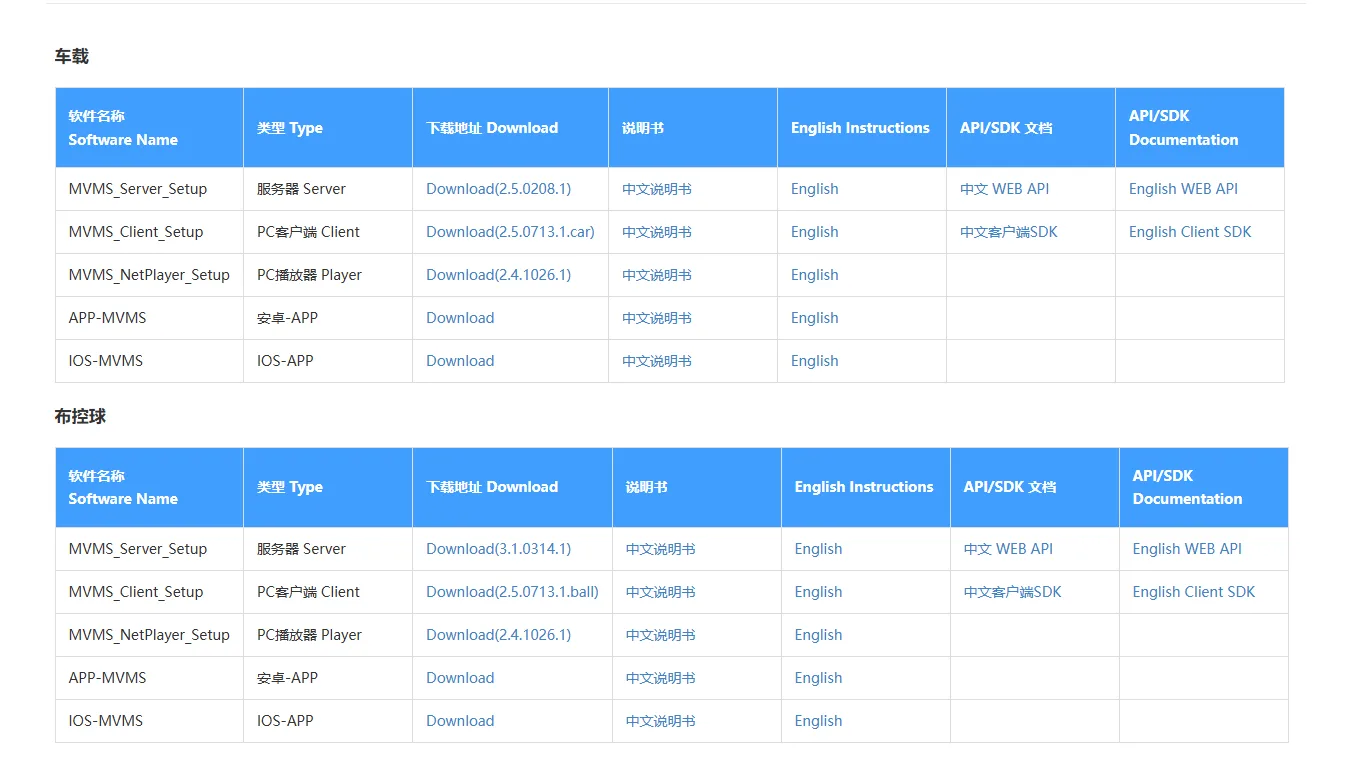This screenshot has width=1365, height=773.
Task: Select the 车载 section heading
Action: coord(72,57)
